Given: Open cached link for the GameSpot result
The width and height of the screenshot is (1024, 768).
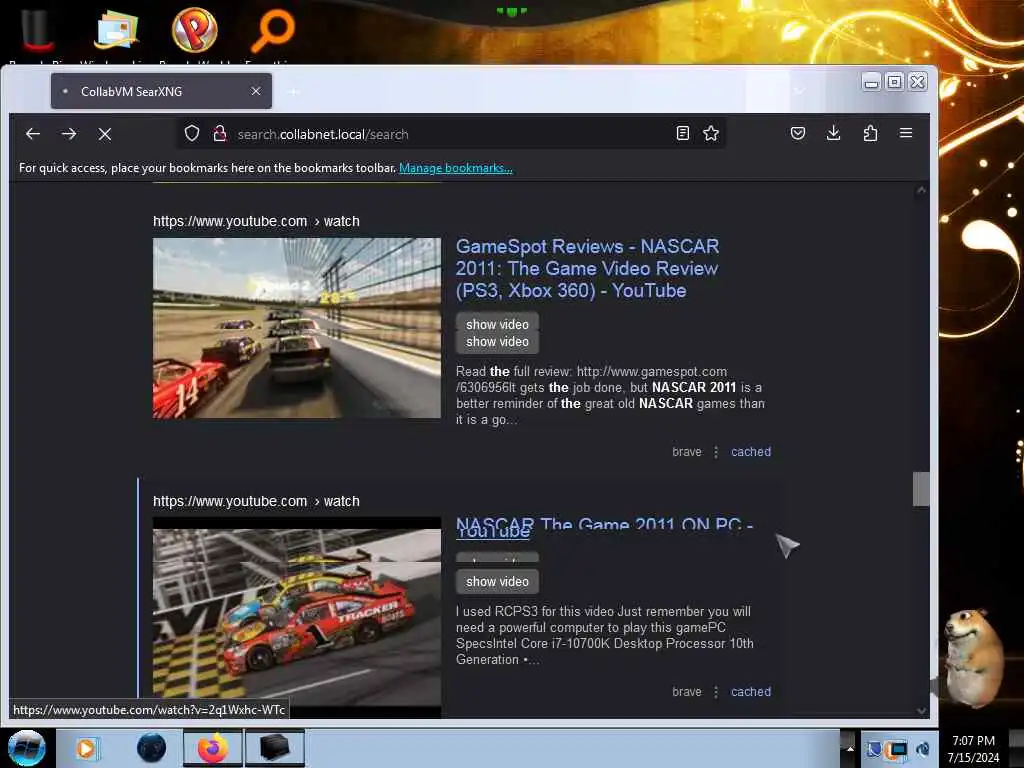Looking at the screenshot, I should [751, 452].
